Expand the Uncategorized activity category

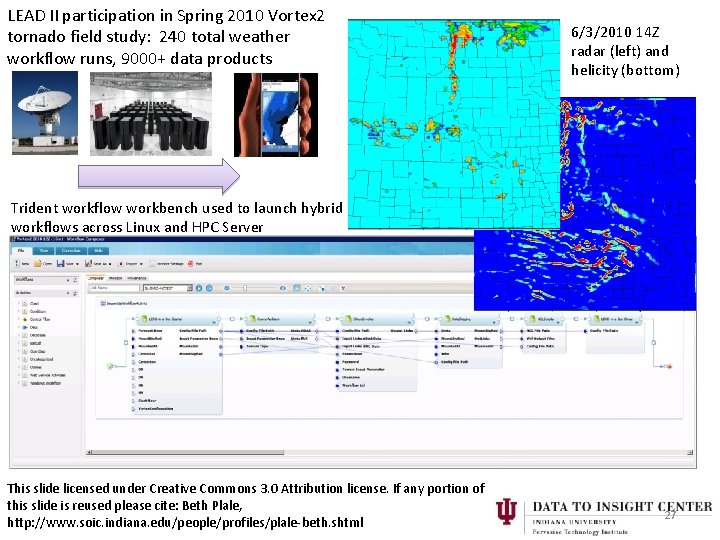tap(19, 359)
